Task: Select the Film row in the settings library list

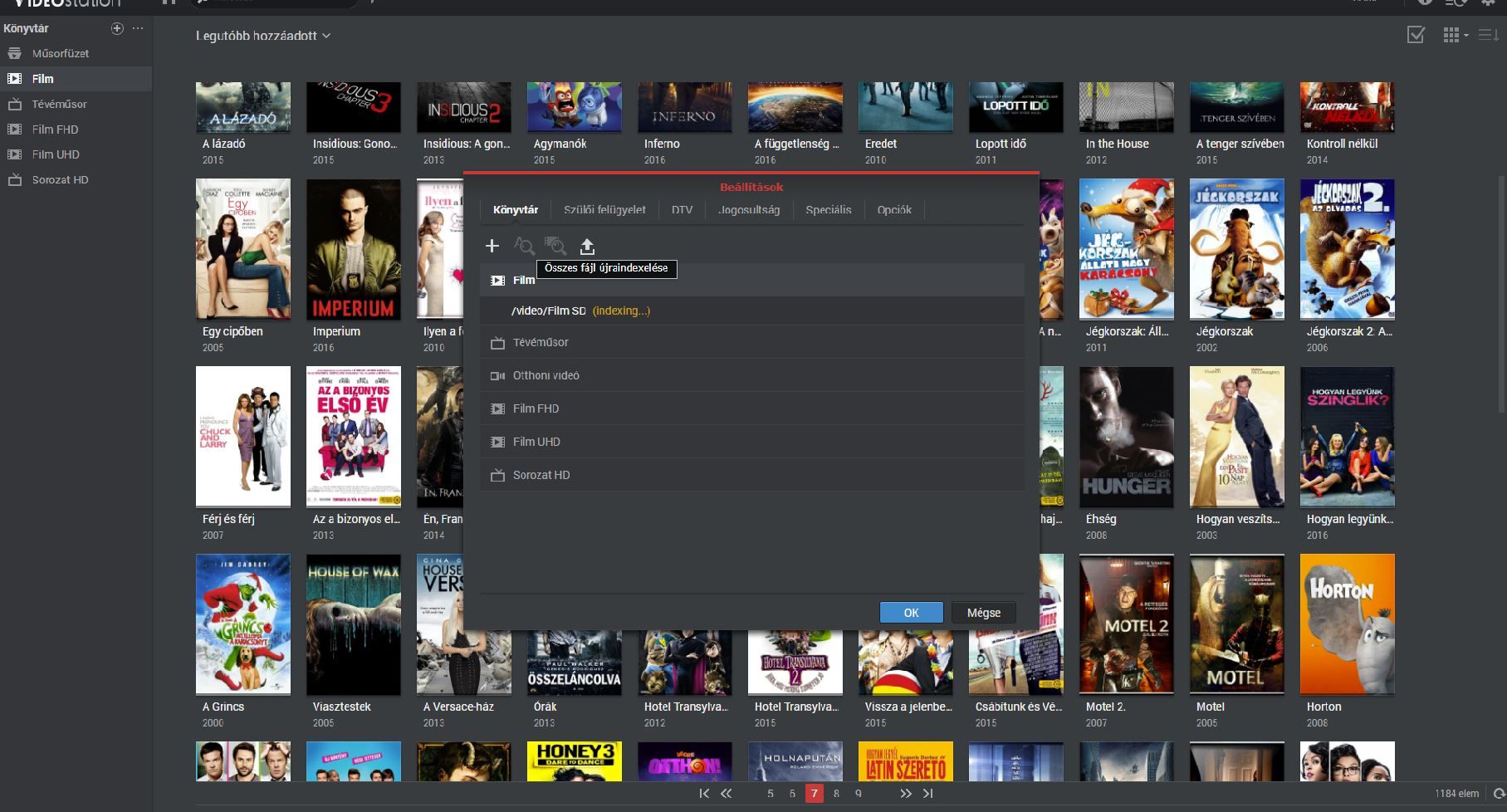Action: click(x=751, y=280)
